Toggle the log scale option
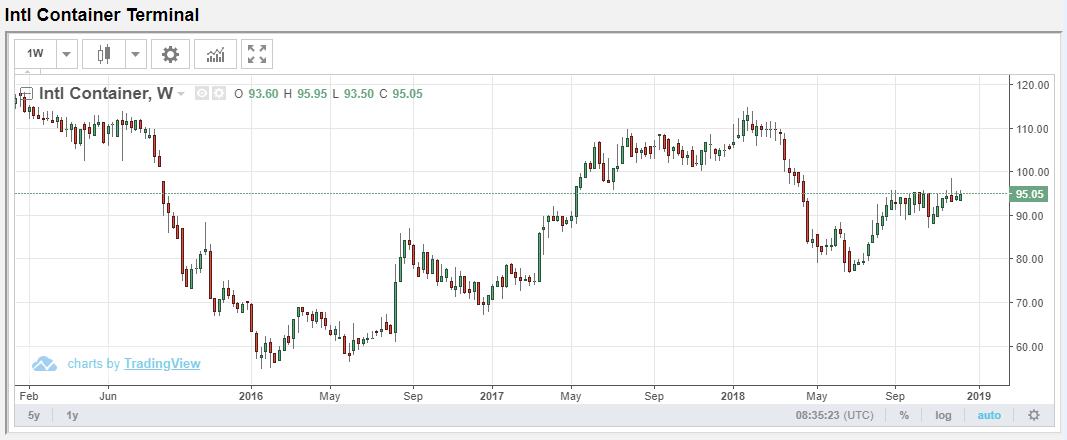This screenshot has height=440, width=1067. 943,415
